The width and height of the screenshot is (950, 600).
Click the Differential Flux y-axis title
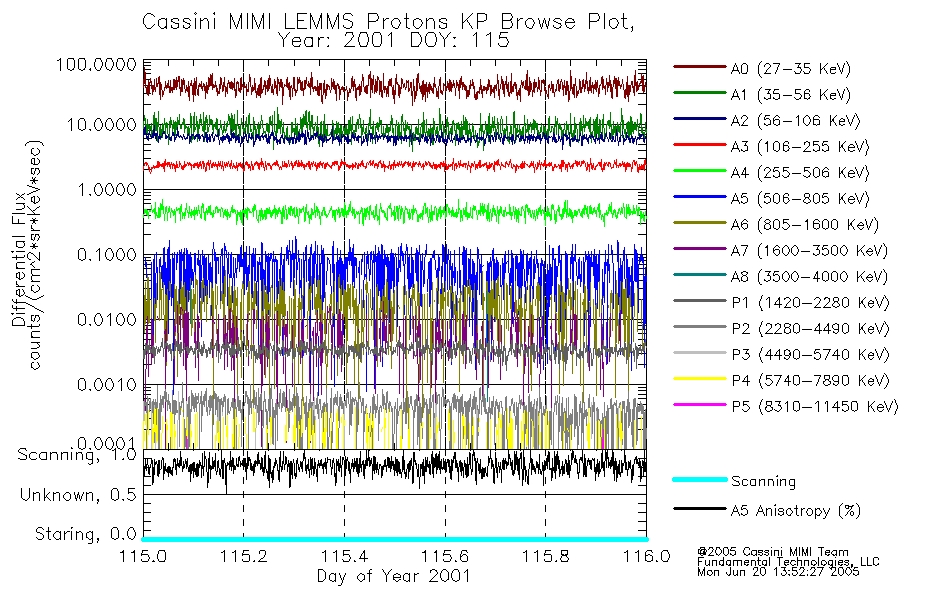coord(19,259)
